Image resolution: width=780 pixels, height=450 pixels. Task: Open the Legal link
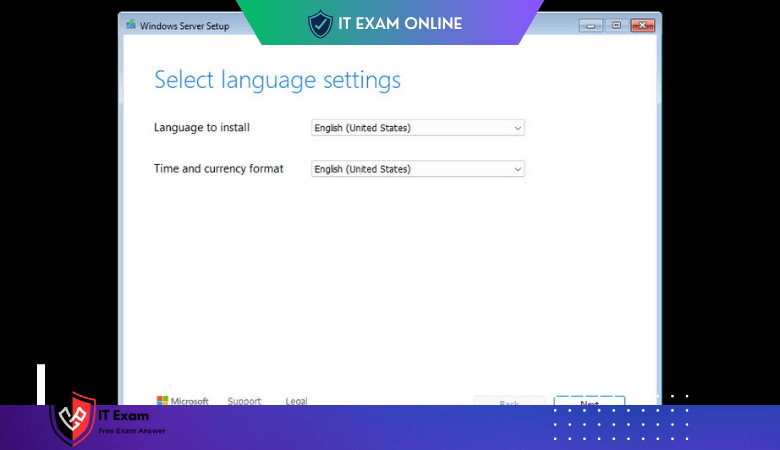296,401
